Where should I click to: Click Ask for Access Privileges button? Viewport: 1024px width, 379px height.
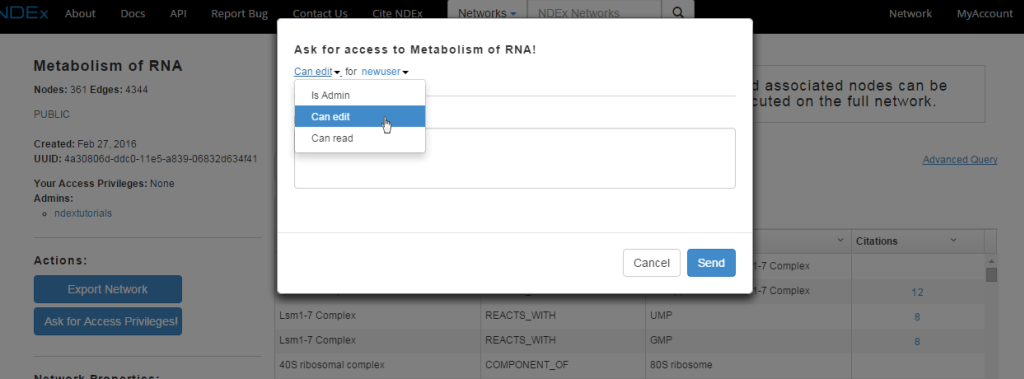[108, 321]
